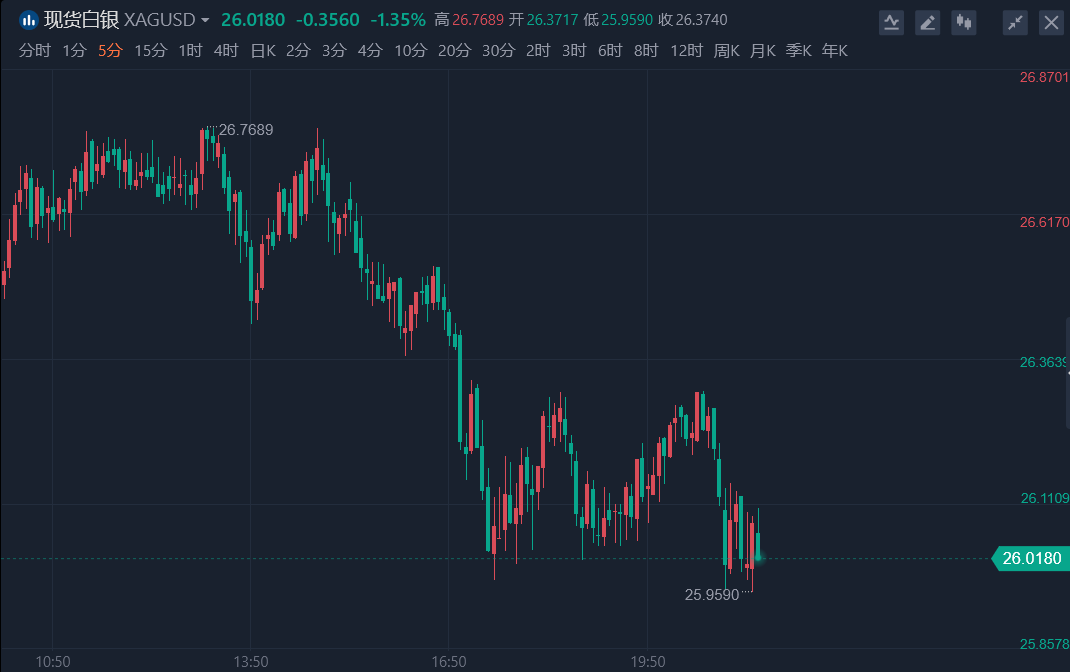Choose the 日K daily candlestick period

pyautogui.click(x=262, y=51)
